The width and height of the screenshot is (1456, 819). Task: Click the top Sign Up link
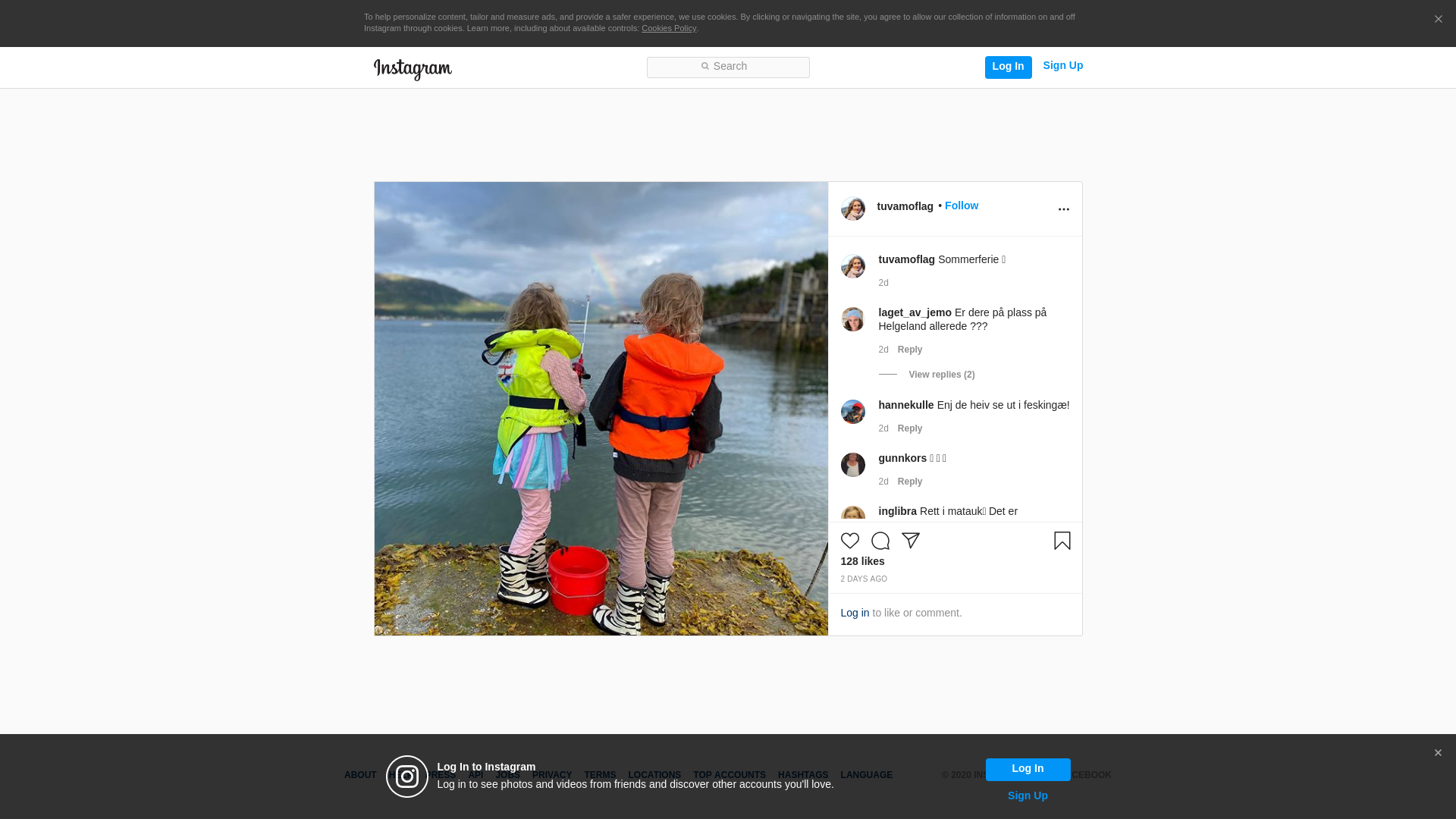[1062, 66]
